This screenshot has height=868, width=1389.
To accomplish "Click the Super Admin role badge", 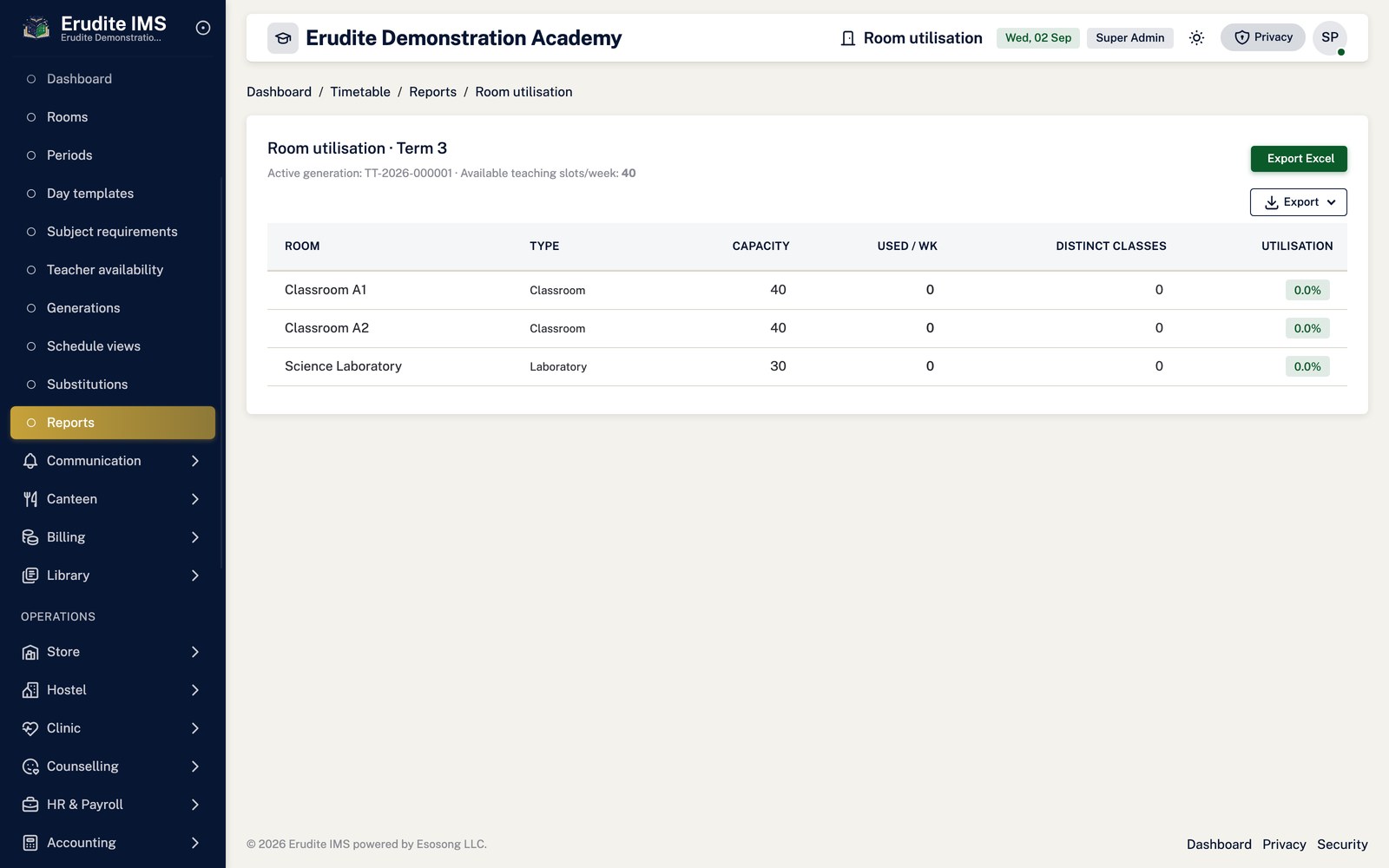I will coord(1130,38).
